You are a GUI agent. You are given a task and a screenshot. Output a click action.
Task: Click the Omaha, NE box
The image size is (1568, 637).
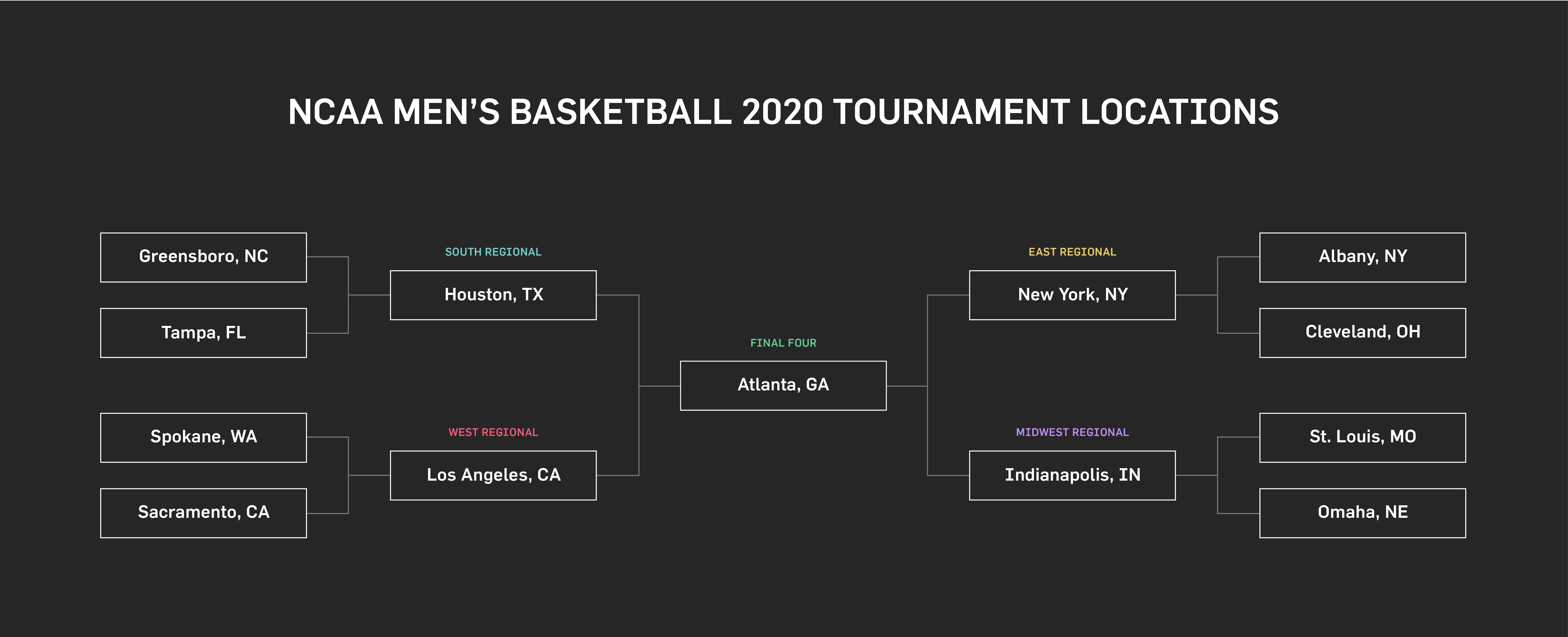1363,513
